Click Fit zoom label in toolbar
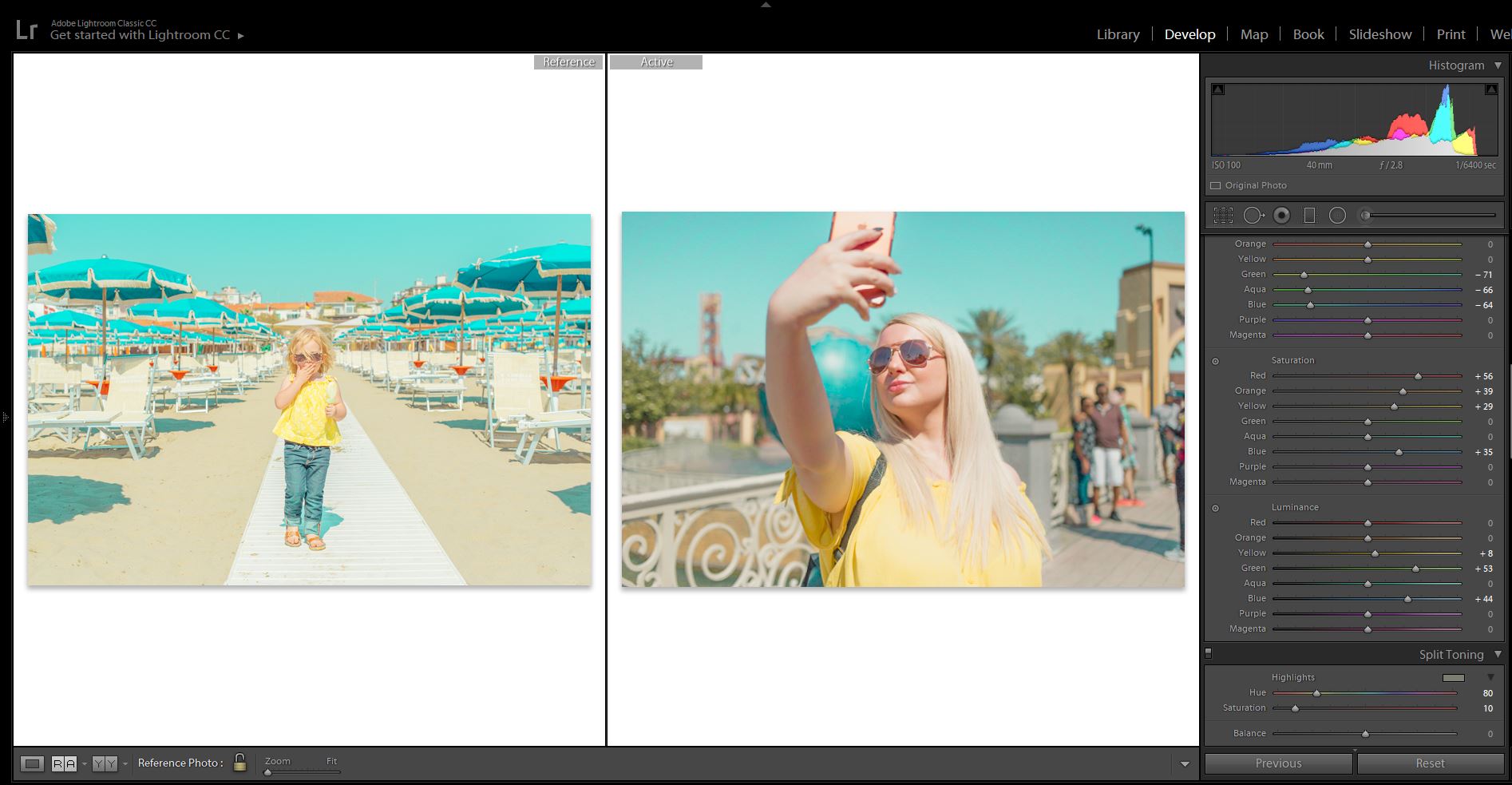 click(x=331, y=761)
